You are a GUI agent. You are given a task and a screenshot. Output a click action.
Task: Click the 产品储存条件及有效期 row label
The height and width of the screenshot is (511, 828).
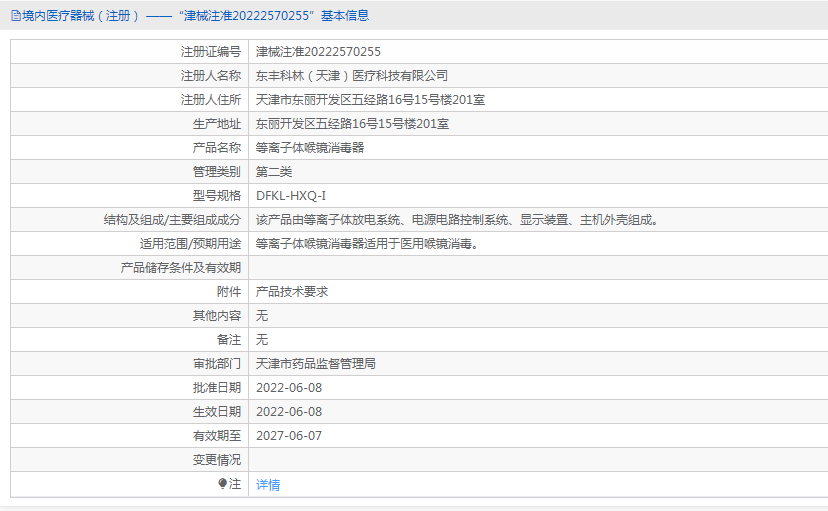pyautogui.click(x=181, y=268)
